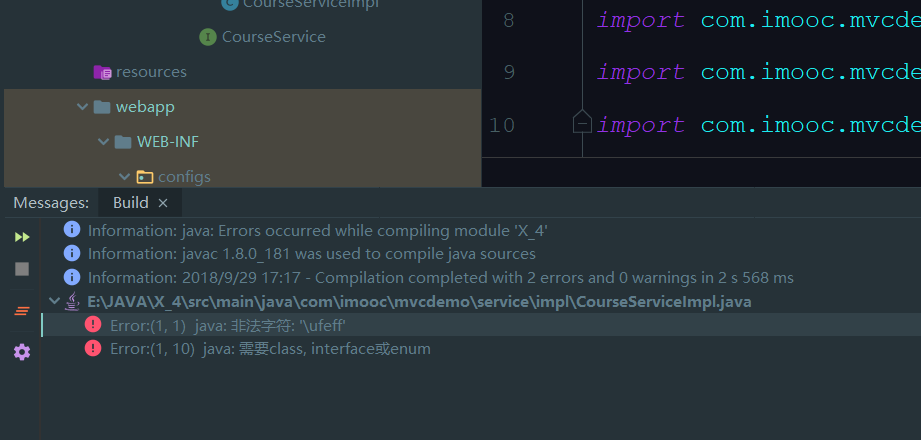Collapse the CourseServiceImpl.java error group

tap(54, 301)
